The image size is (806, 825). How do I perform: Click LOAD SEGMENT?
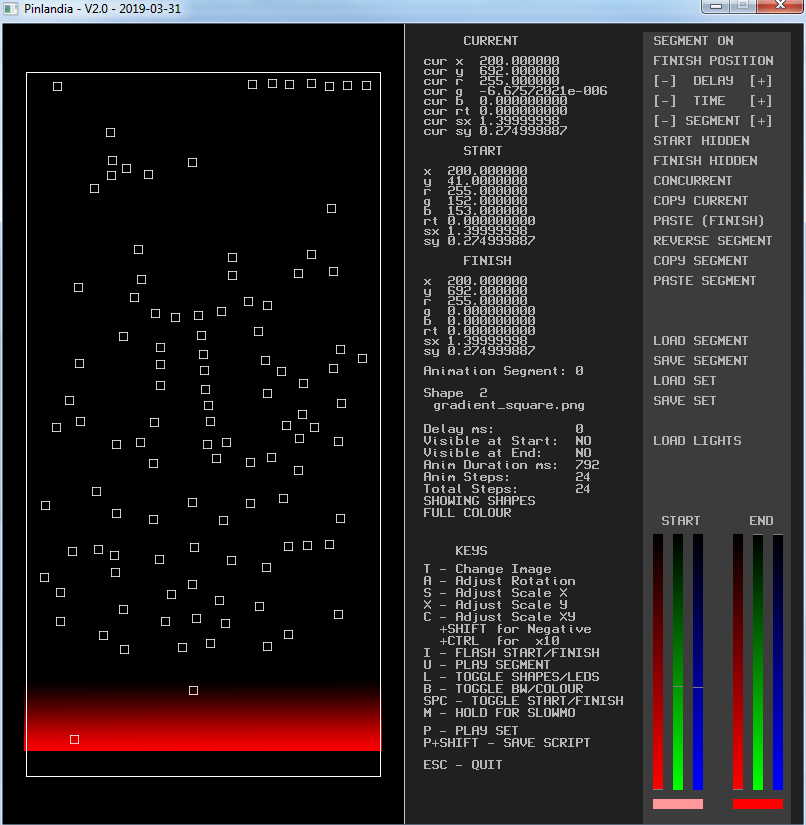click(701, 341)
